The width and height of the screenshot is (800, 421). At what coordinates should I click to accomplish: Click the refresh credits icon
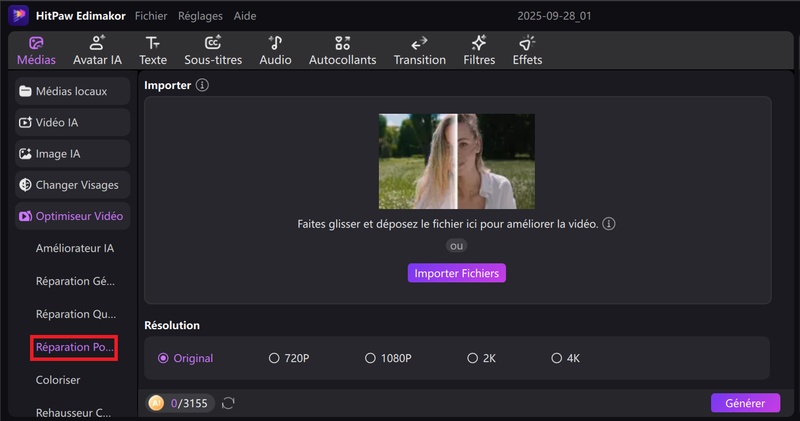[229, 403]
